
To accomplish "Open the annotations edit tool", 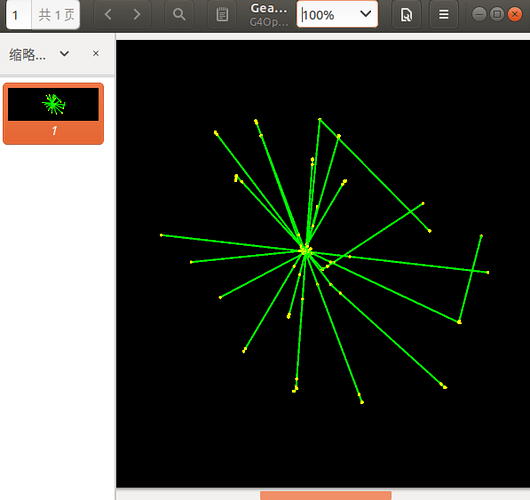I will (222, 15).
